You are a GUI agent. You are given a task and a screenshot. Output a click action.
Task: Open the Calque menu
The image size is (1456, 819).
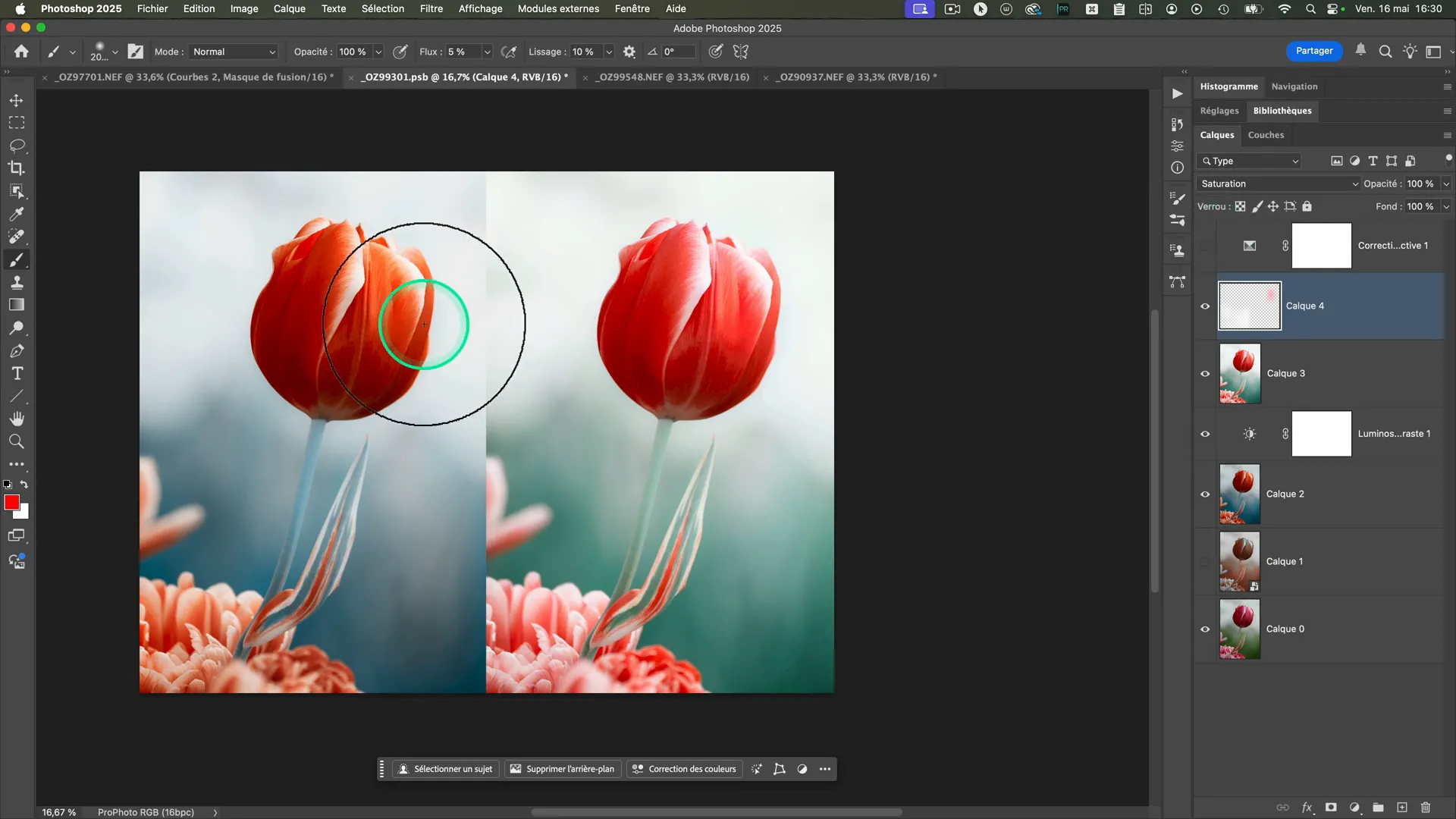[289, 8]
